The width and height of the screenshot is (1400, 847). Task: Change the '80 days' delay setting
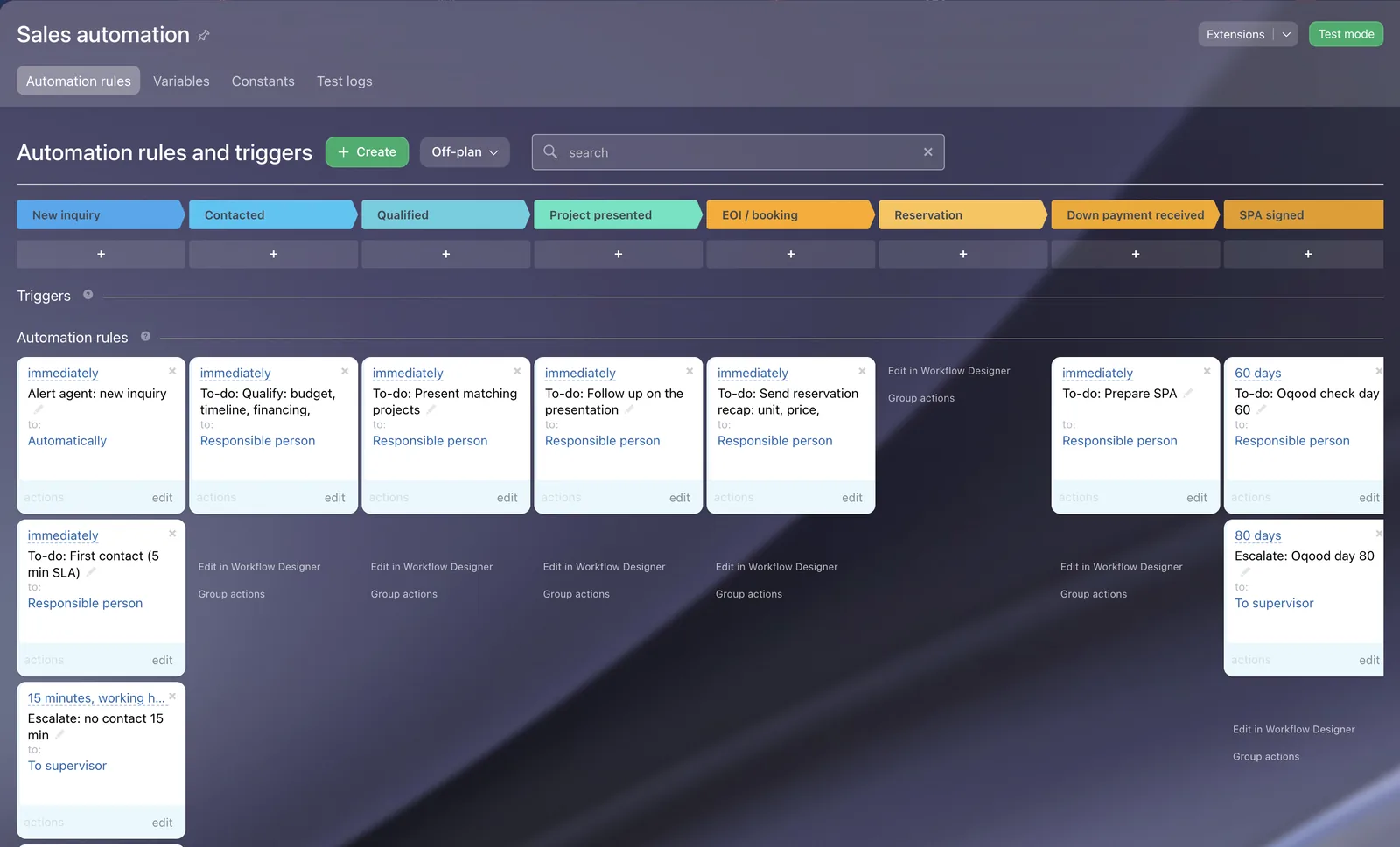pyautogui.click(x=1257, y=535)
